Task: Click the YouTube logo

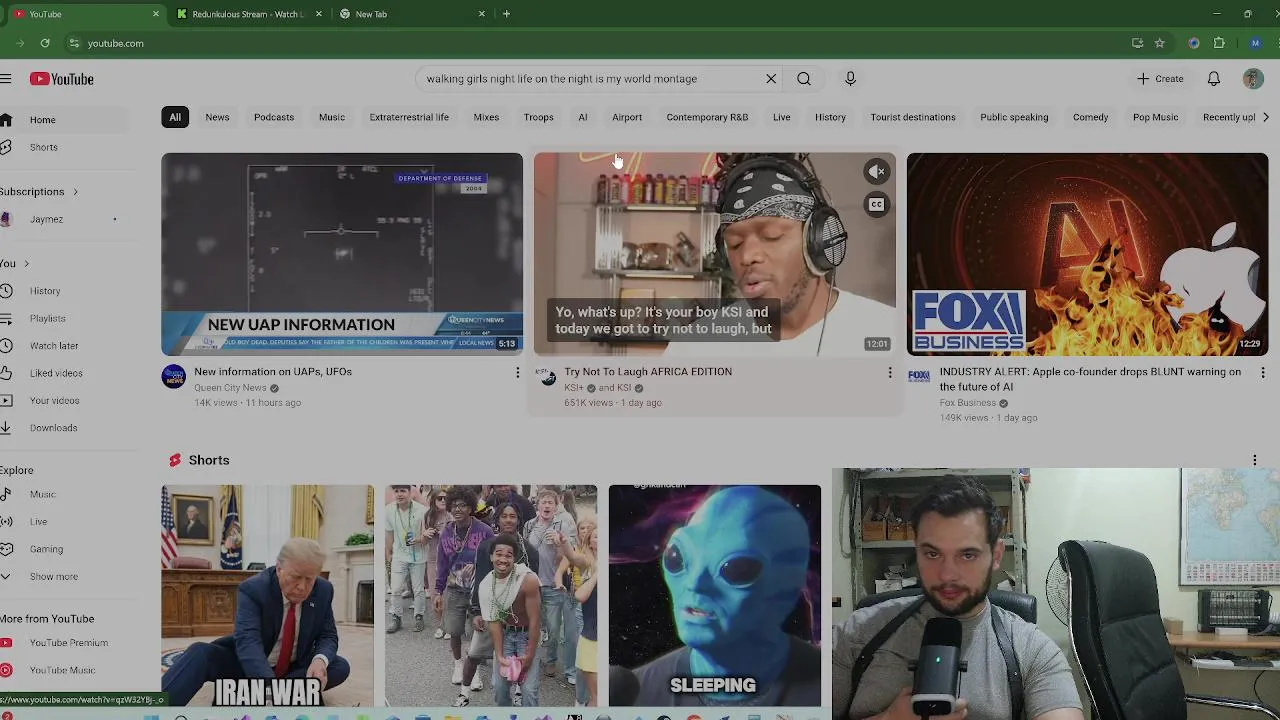Action: tap(61, 79)
